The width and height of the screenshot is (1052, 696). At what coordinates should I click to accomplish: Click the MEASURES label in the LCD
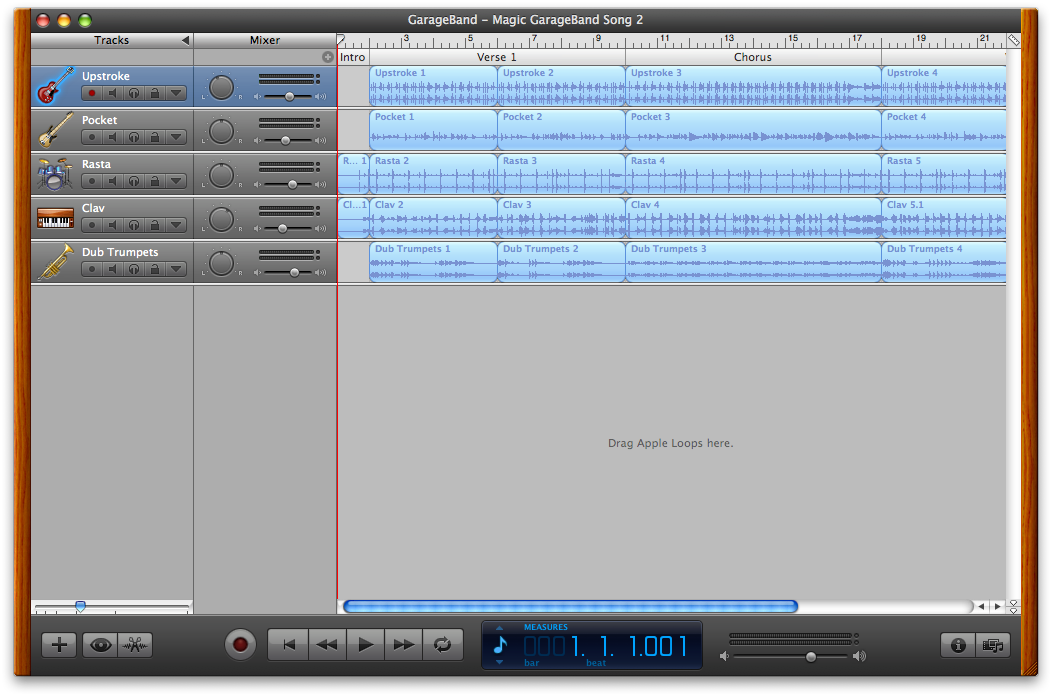[x=545, y=627]
